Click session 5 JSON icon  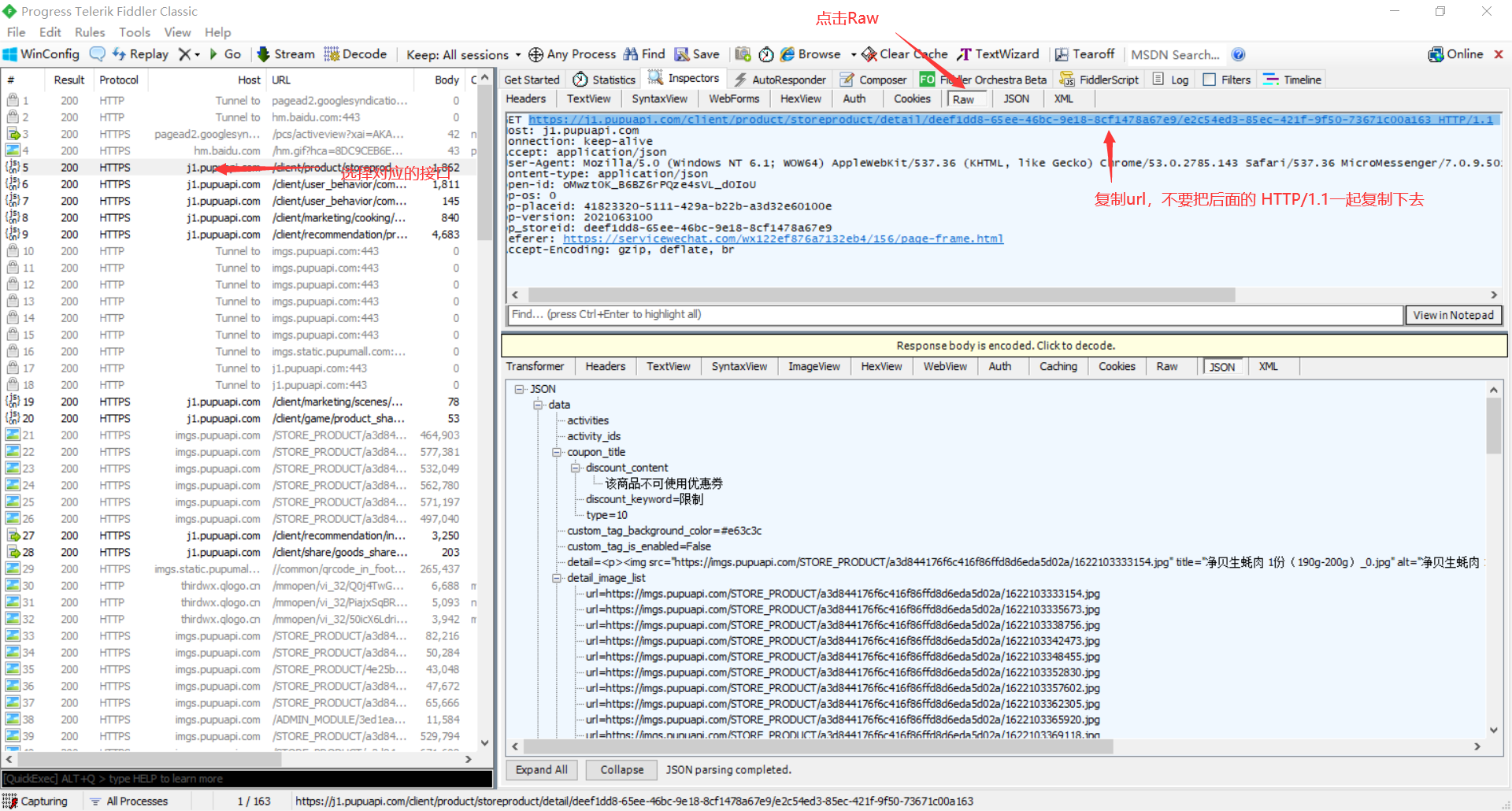[x=13, y=168]
